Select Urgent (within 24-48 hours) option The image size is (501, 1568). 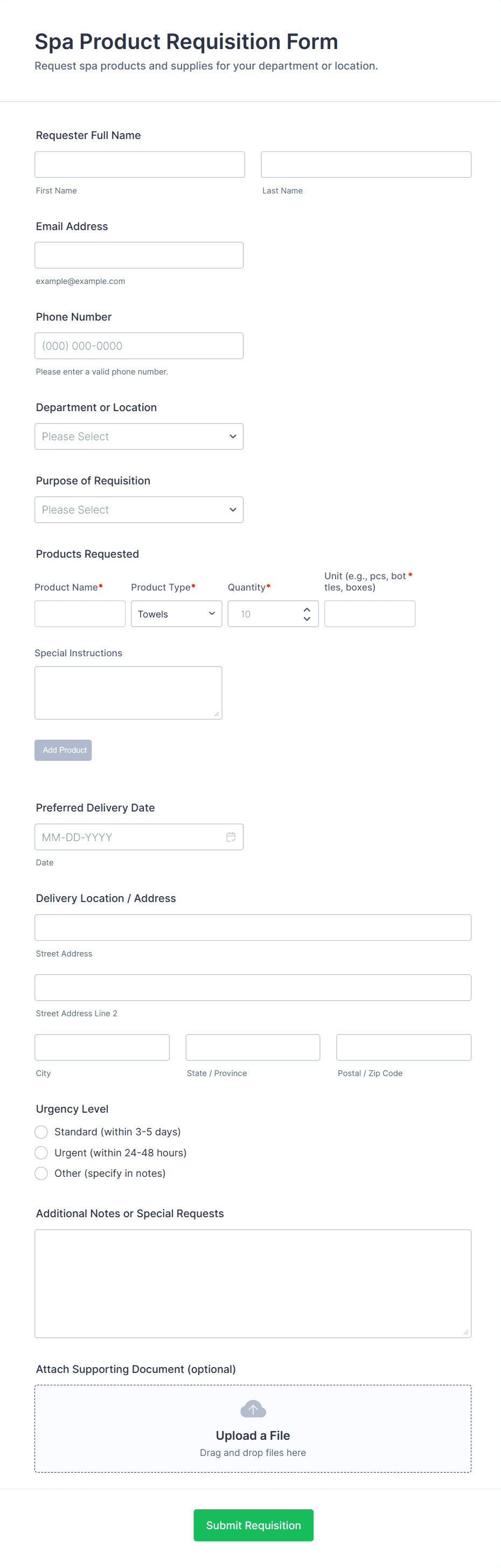point(41,1152)
